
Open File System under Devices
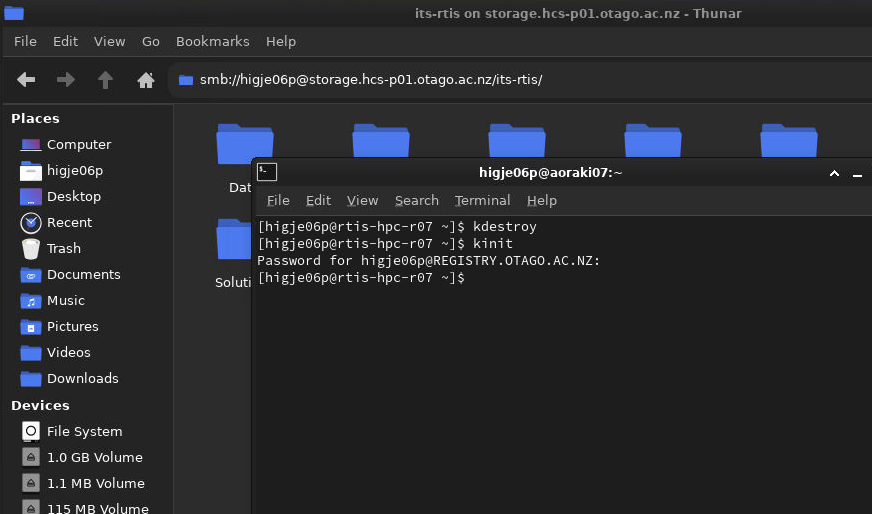click(84, 432)
